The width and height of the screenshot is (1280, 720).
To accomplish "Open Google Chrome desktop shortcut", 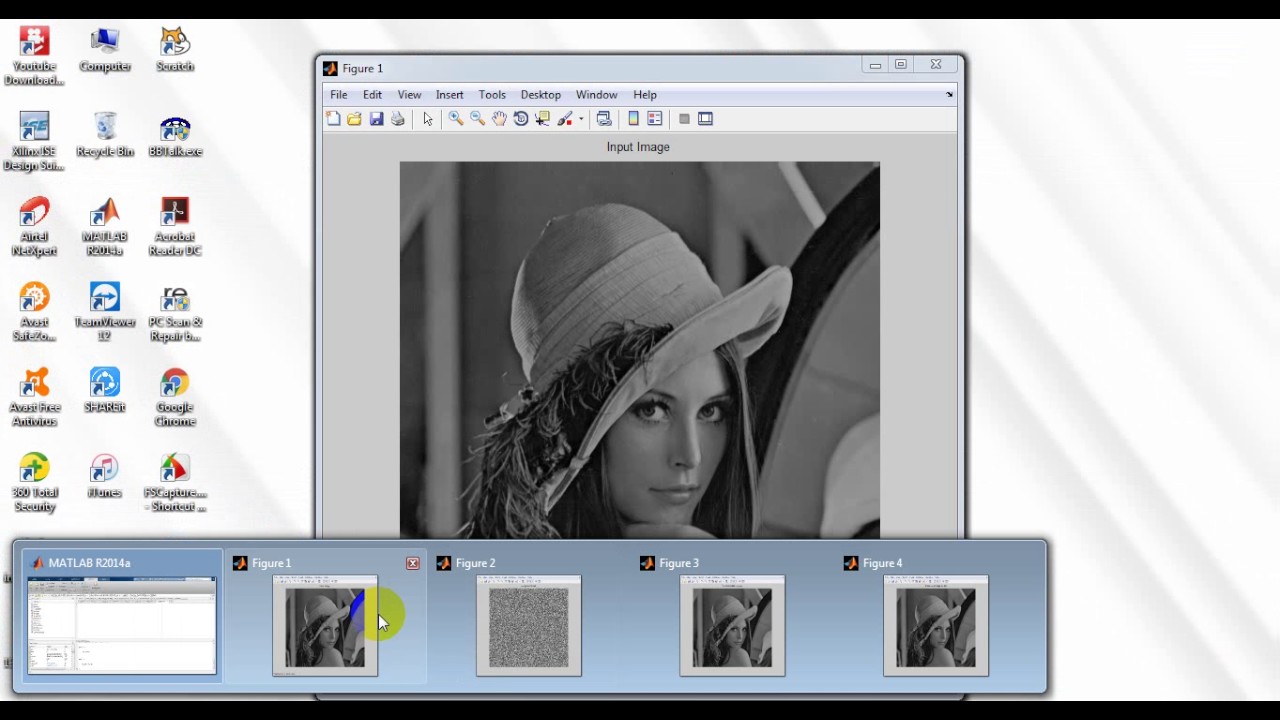I will coord(175,396).
